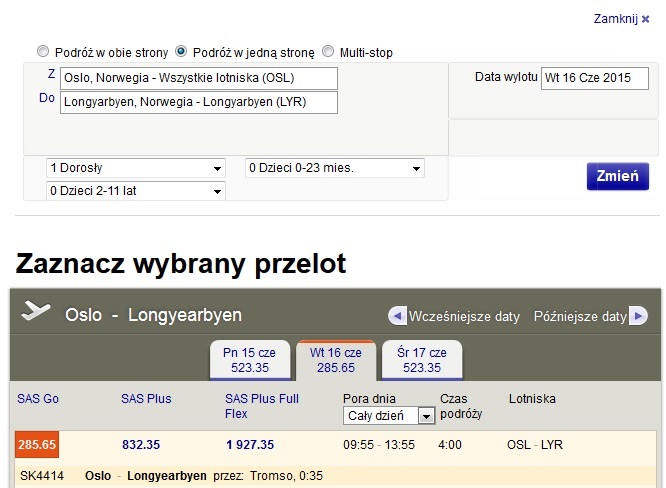The height and width of the screenshot is (488, 666).
Task: Click the Wcześniejsze daty link text
Action: [464, 316]
